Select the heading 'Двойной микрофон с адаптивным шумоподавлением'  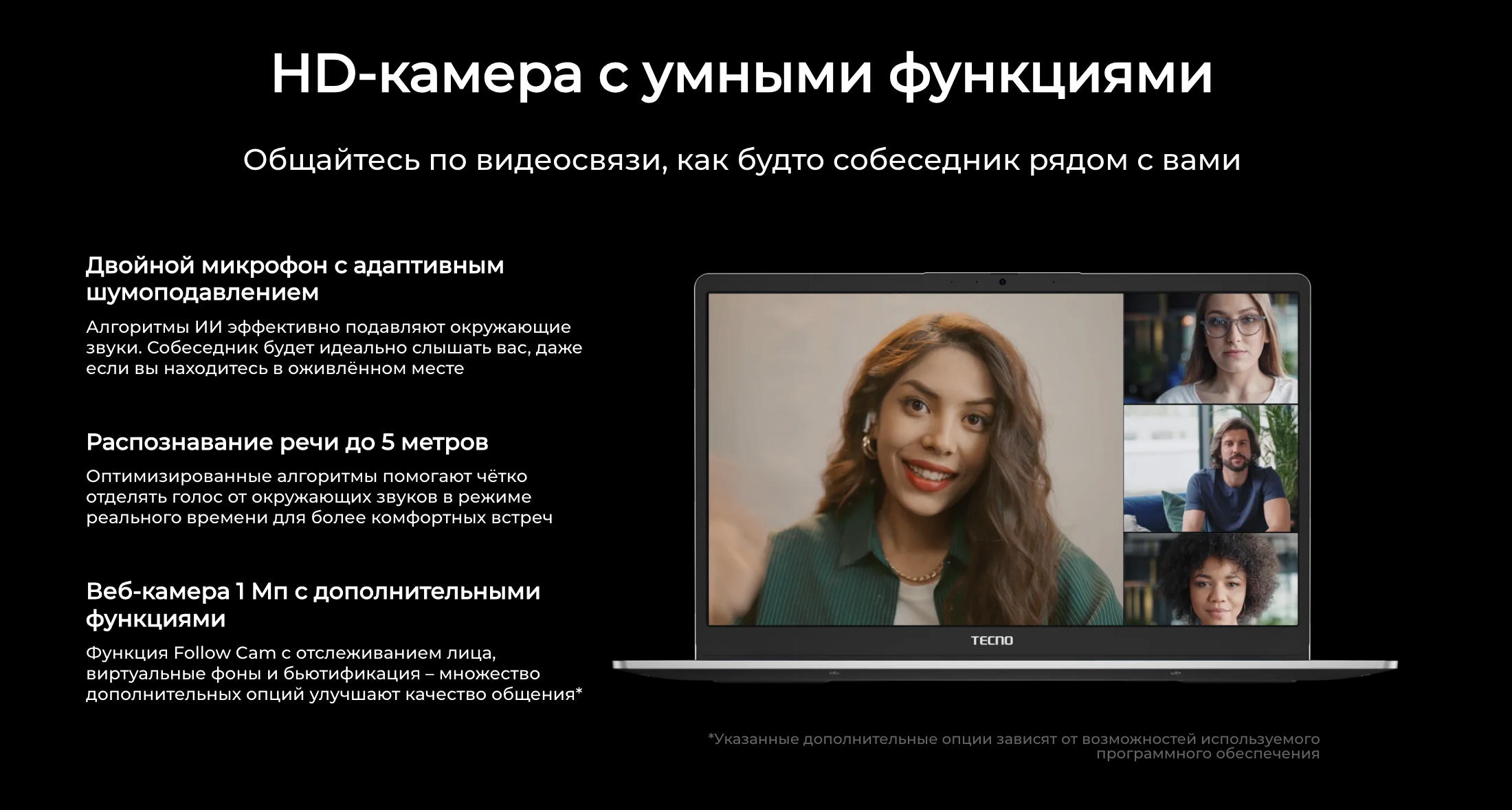295,278
